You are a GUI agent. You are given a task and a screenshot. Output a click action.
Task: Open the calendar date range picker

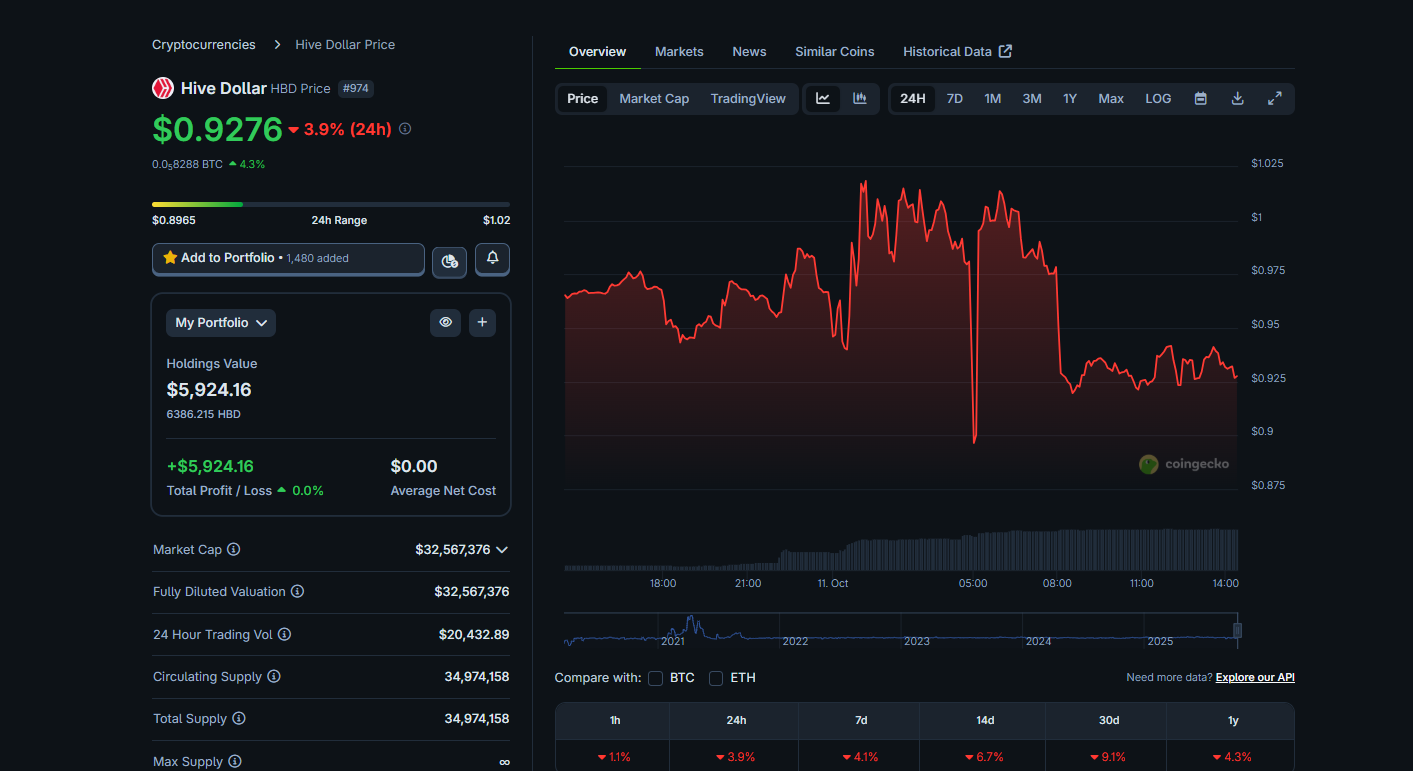pos(1200,98)
